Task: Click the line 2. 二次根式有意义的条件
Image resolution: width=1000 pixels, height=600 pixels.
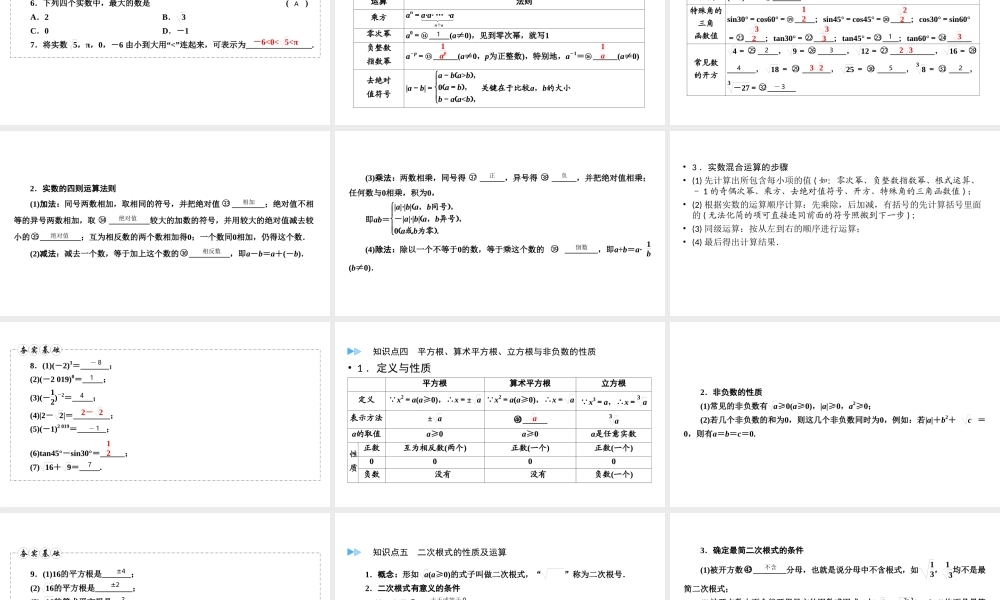Action: coord(413,588)
